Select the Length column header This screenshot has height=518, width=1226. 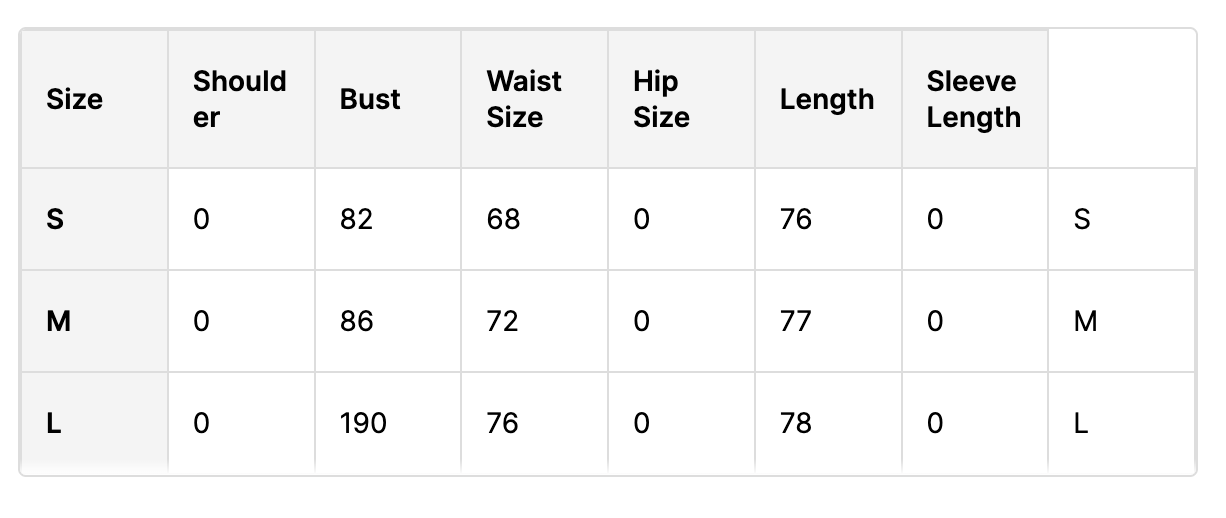[x=828, y=99]
